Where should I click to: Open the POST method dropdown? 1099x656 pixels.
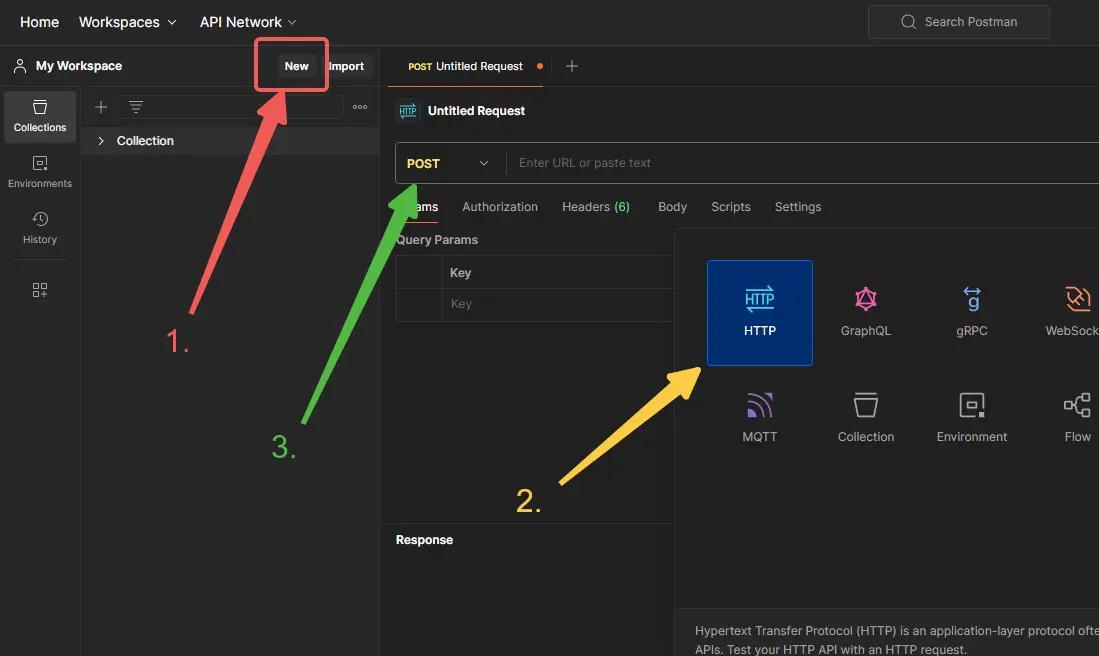click(x=449, y=163)
